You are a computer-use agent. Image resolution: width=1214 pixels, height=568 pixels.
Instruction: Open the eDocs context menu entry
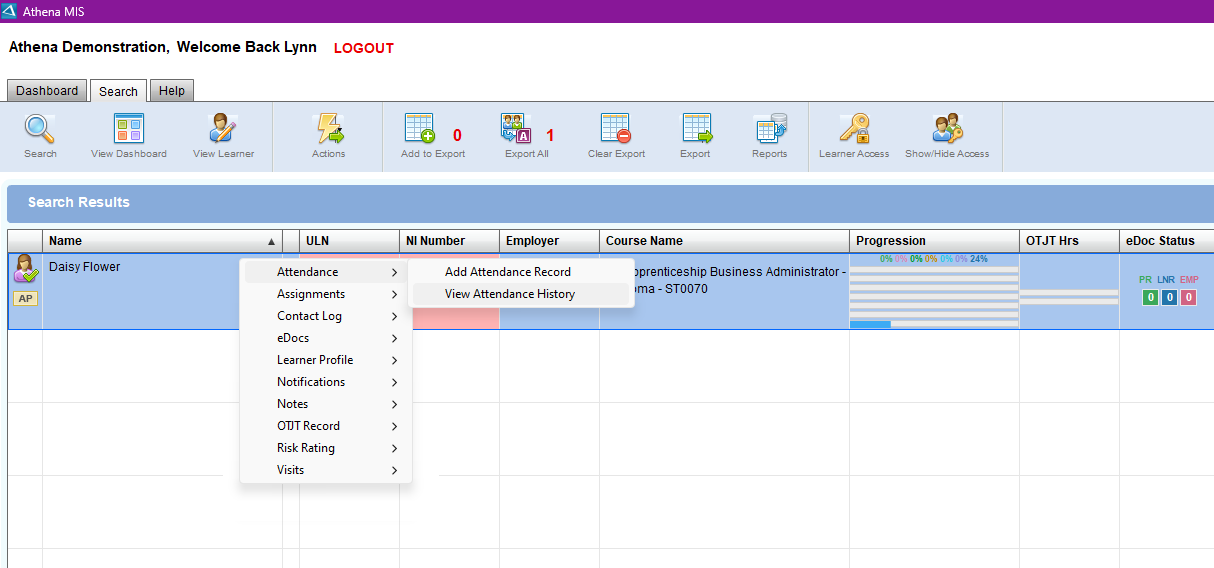[x=325, y=338]
